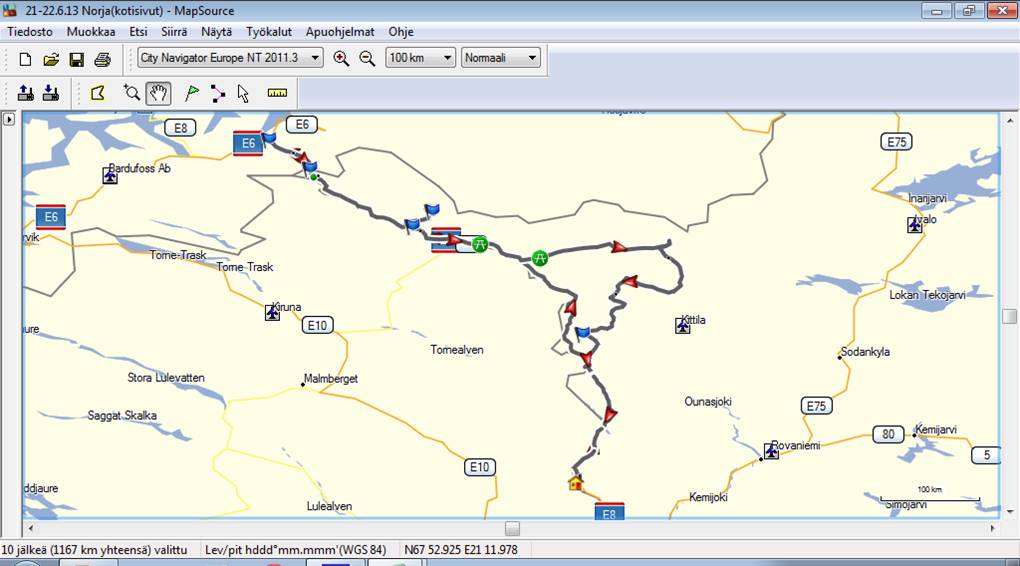The width and height of the screenshot is (1020, 566).
Task: Expand the side panel with arrow button
Action: (8, 119)
